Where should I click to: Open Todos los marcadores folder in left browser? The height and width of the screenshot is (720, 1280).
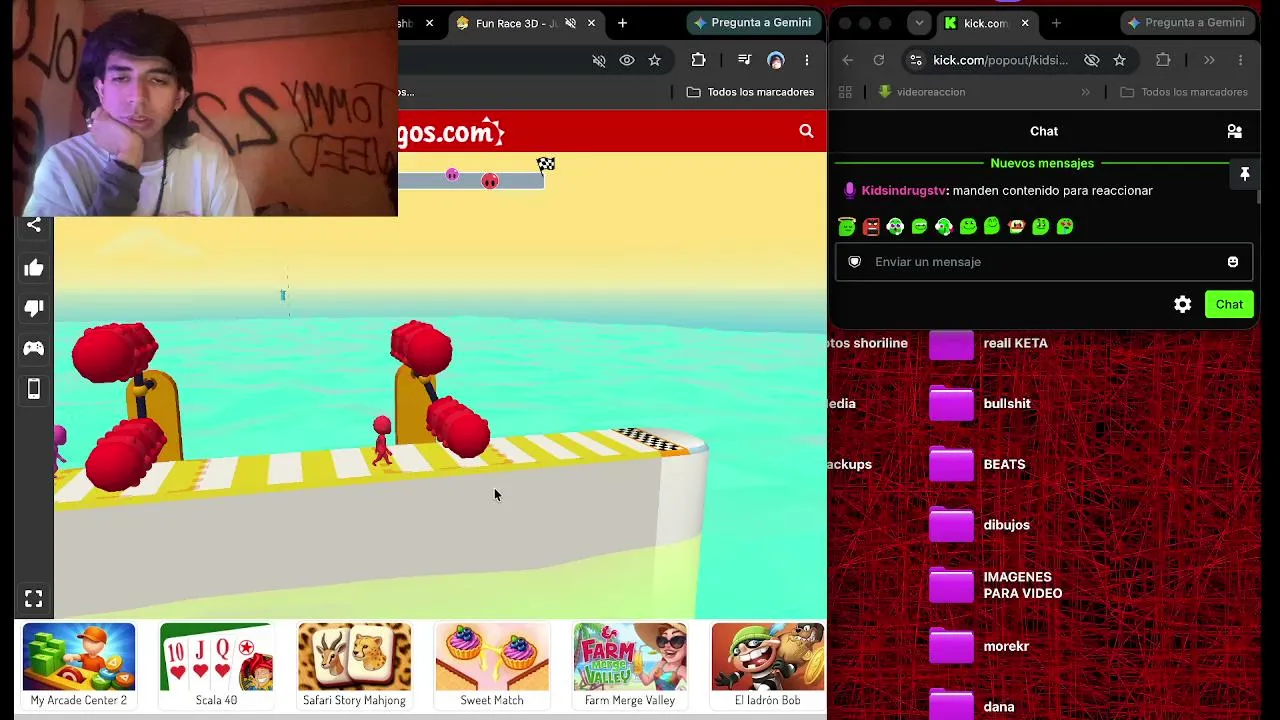[x=750, y=92]
